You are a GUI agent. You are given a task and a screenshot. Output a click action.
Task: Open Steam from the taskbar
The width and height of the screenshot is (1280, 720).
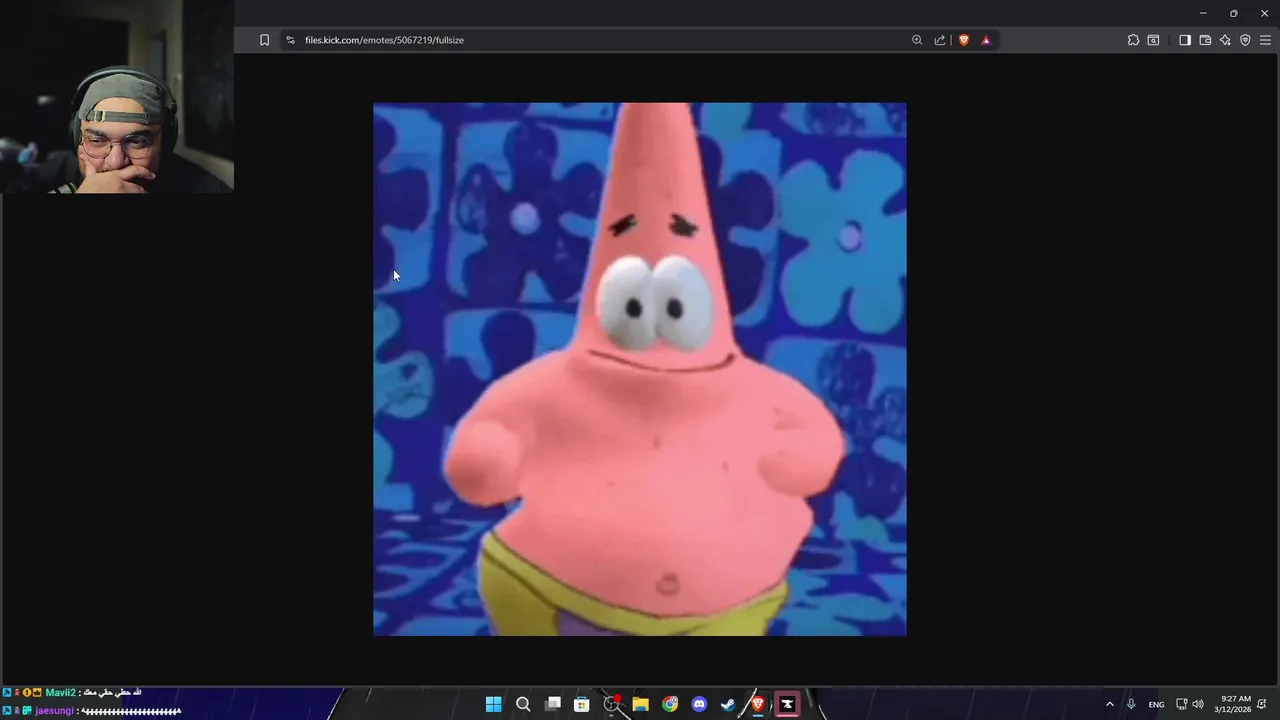728,704
